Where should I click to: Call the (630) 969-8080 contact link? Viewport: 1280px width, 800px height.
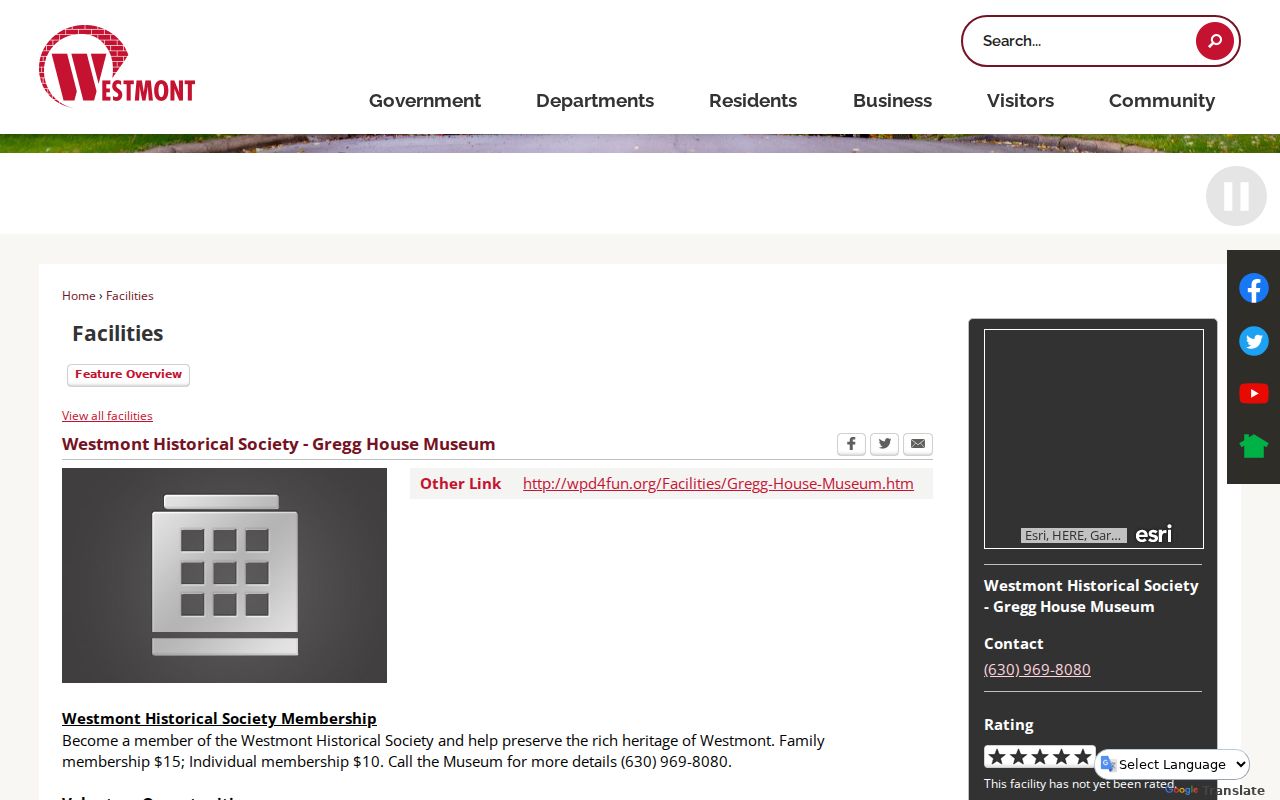point(1037,670)
